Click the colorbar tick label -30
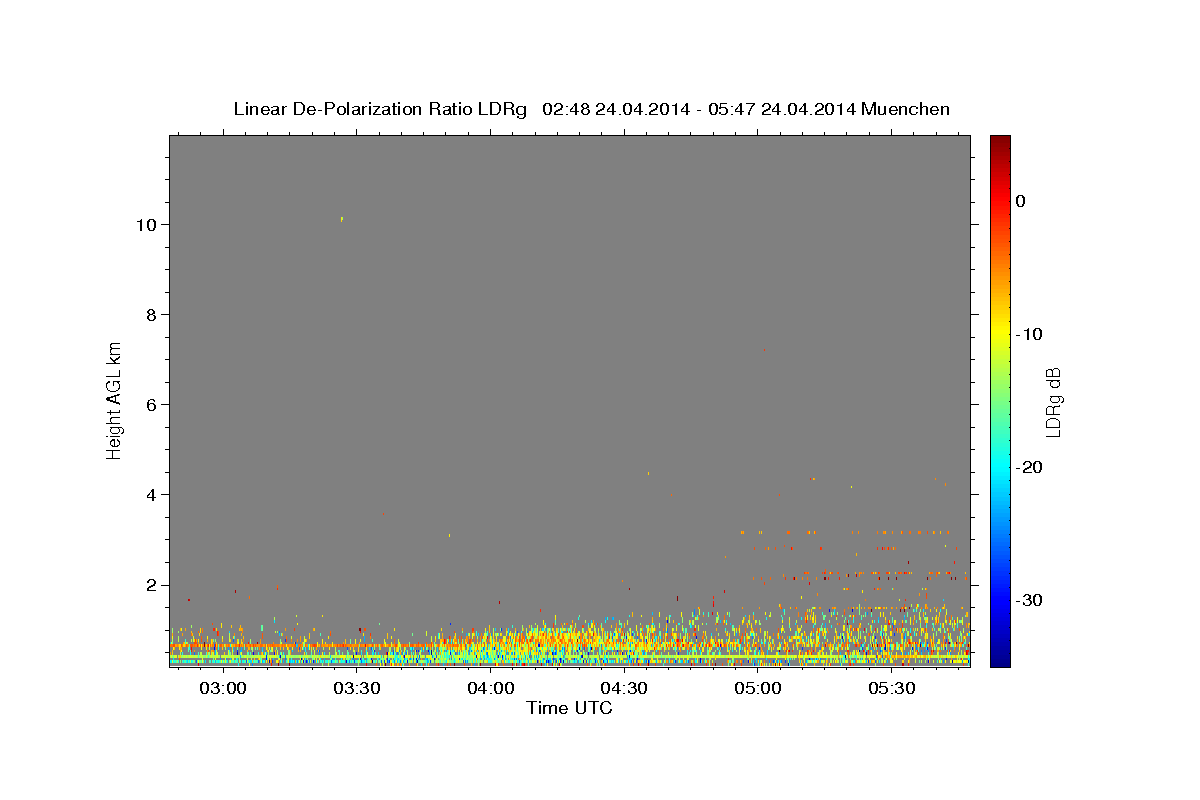This screenshot has height=800, width=1200. 1031,600
